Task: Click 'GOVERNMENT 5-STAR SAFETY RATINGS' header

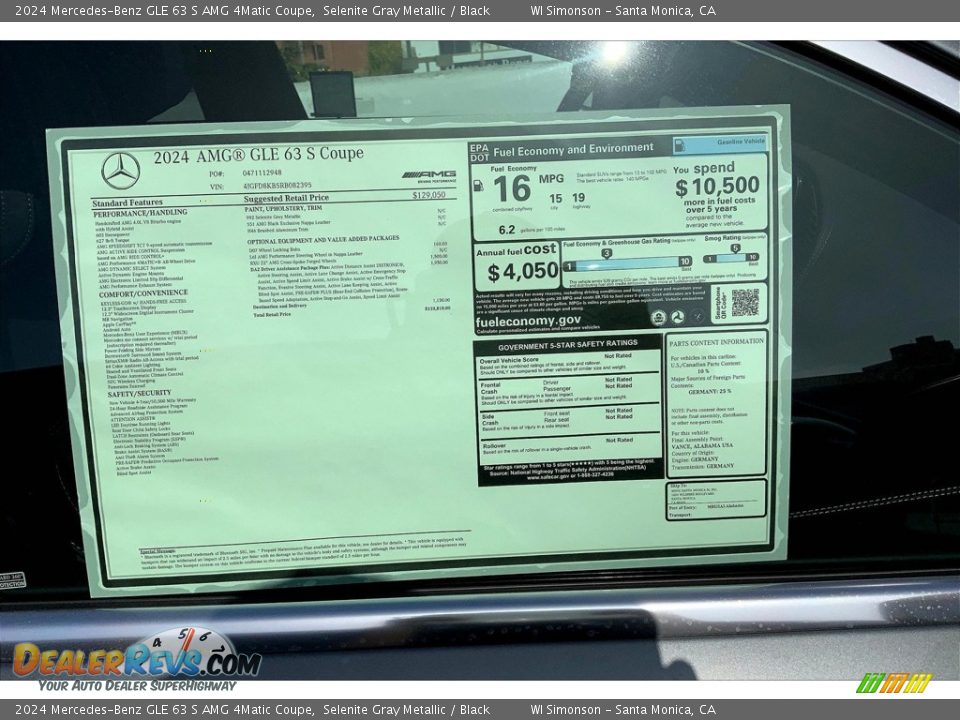Action: point(568,345)
